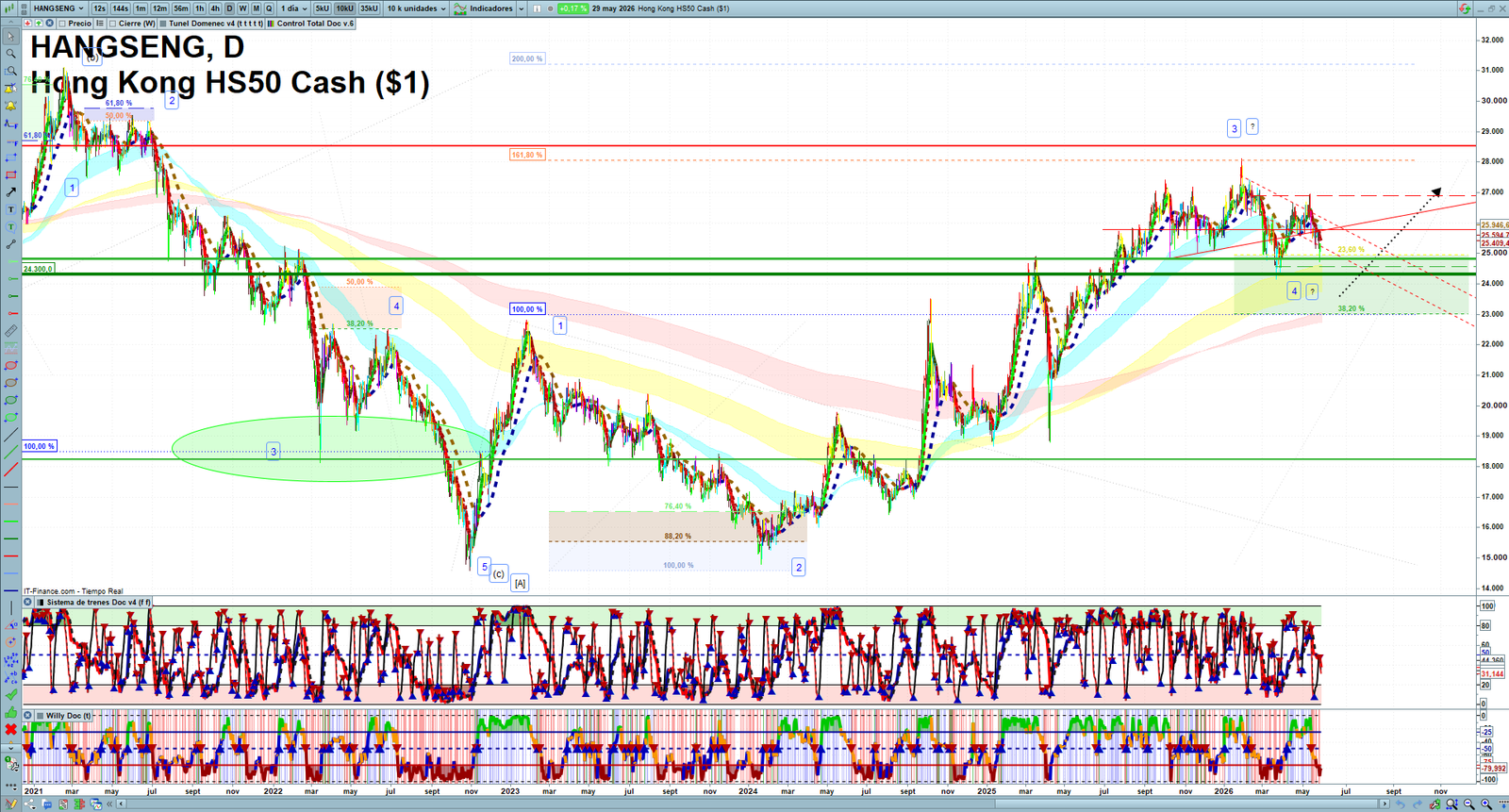Select the magnifier zoom tool

point(11,54)
